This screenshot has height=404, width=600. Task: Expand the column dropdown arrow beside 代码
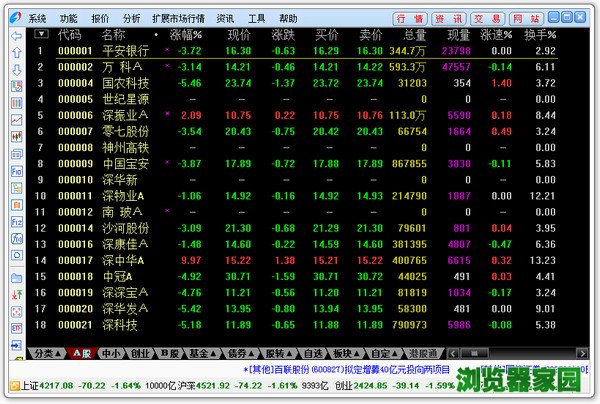(40, 34)
